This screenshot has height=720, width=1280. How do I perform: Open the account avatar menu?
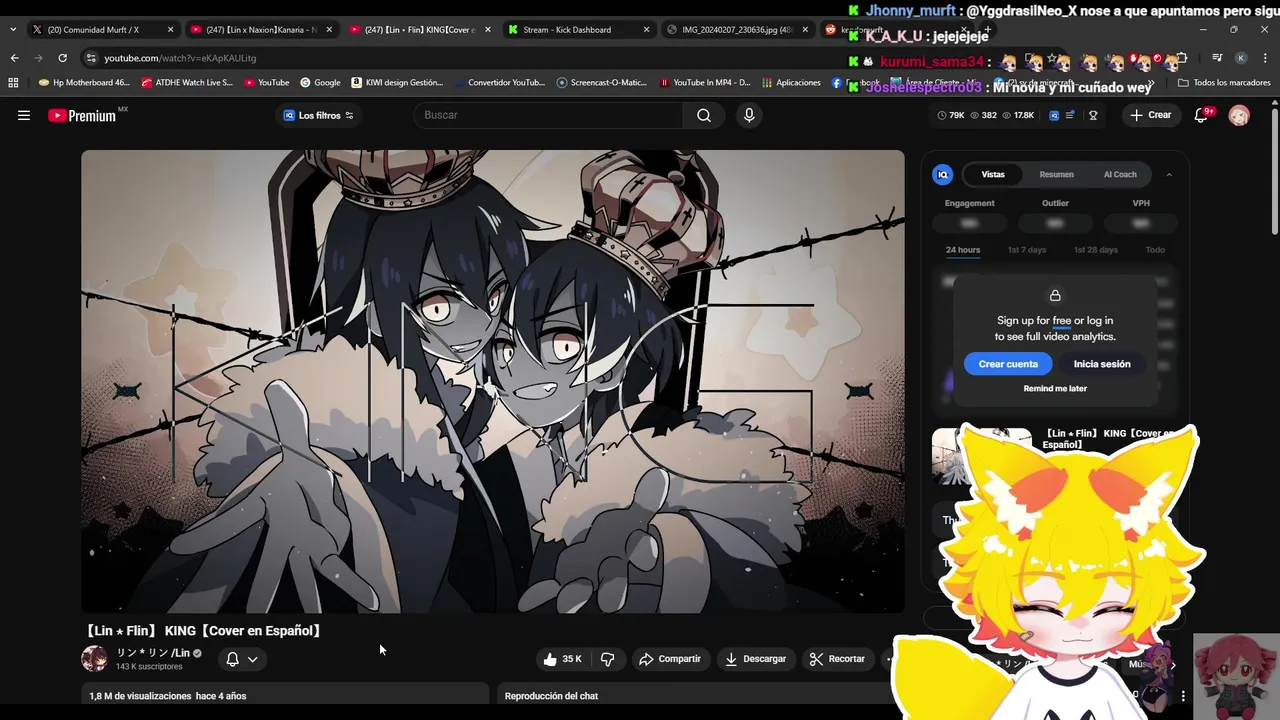click(x=1239, y=115)
